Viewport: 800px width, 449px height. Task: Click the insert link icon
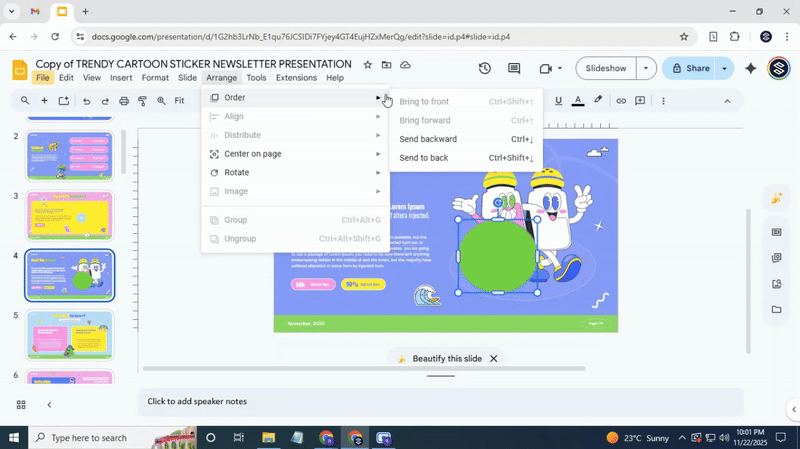point(621,101)
